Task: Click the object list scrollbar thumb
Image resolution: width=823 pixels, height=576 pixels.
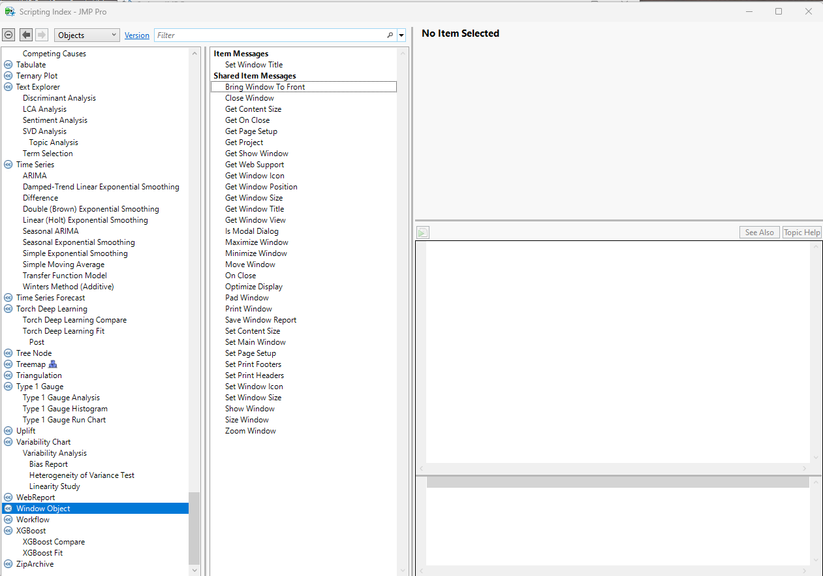Action: 194,528
